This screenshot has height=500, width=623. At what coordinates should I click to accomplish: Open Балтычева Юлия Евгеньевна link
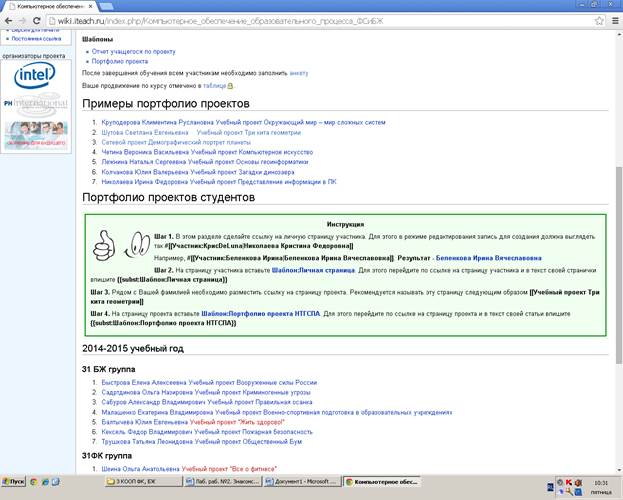click(145, 422)
